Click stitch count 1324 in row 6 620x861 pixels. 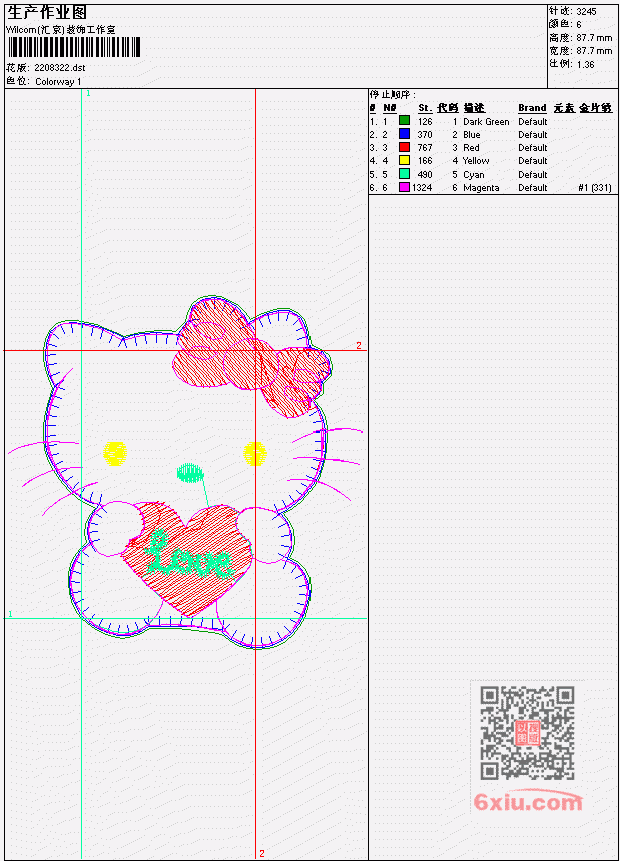(x=422, y=188)
